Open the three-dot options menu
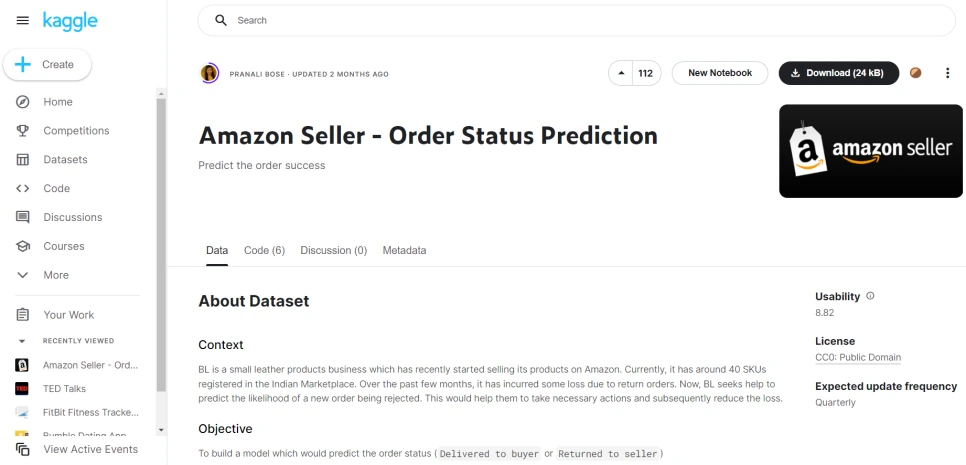Viewport: 966px width, 465px height. (x=947, y=73)
